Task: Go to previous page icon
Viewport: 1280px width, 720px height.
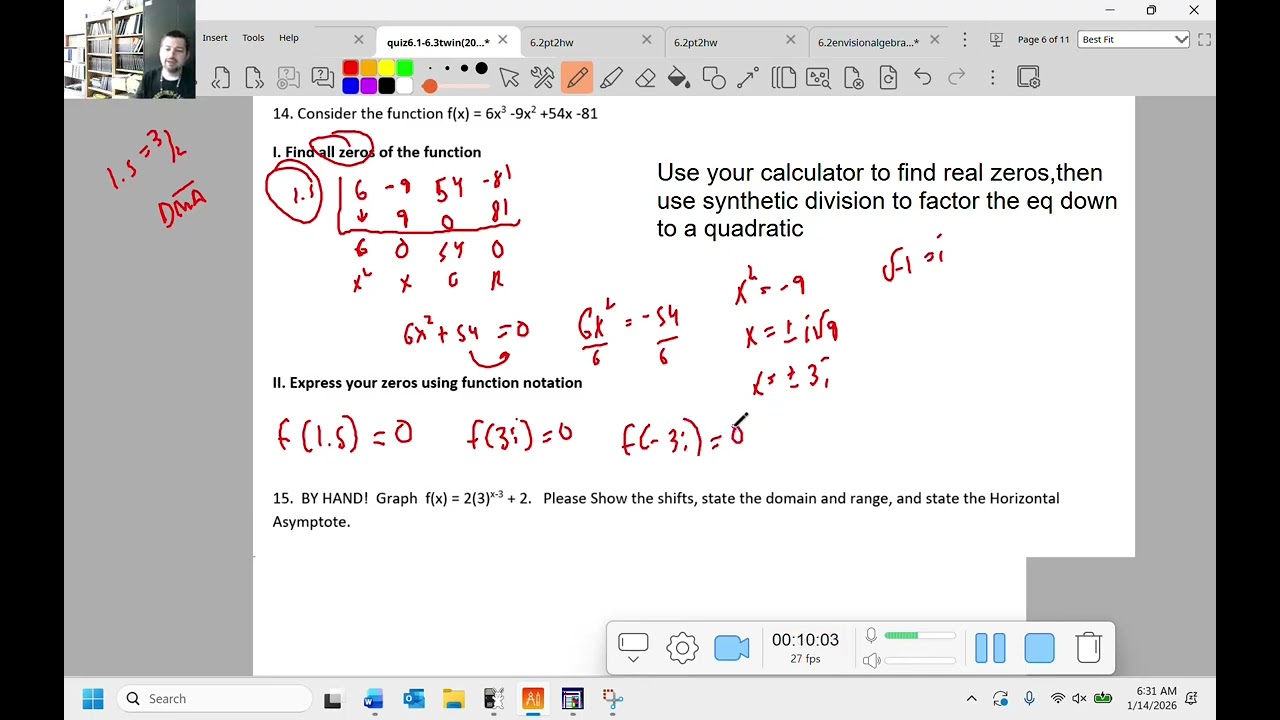Action: click(x=221, y=78)
